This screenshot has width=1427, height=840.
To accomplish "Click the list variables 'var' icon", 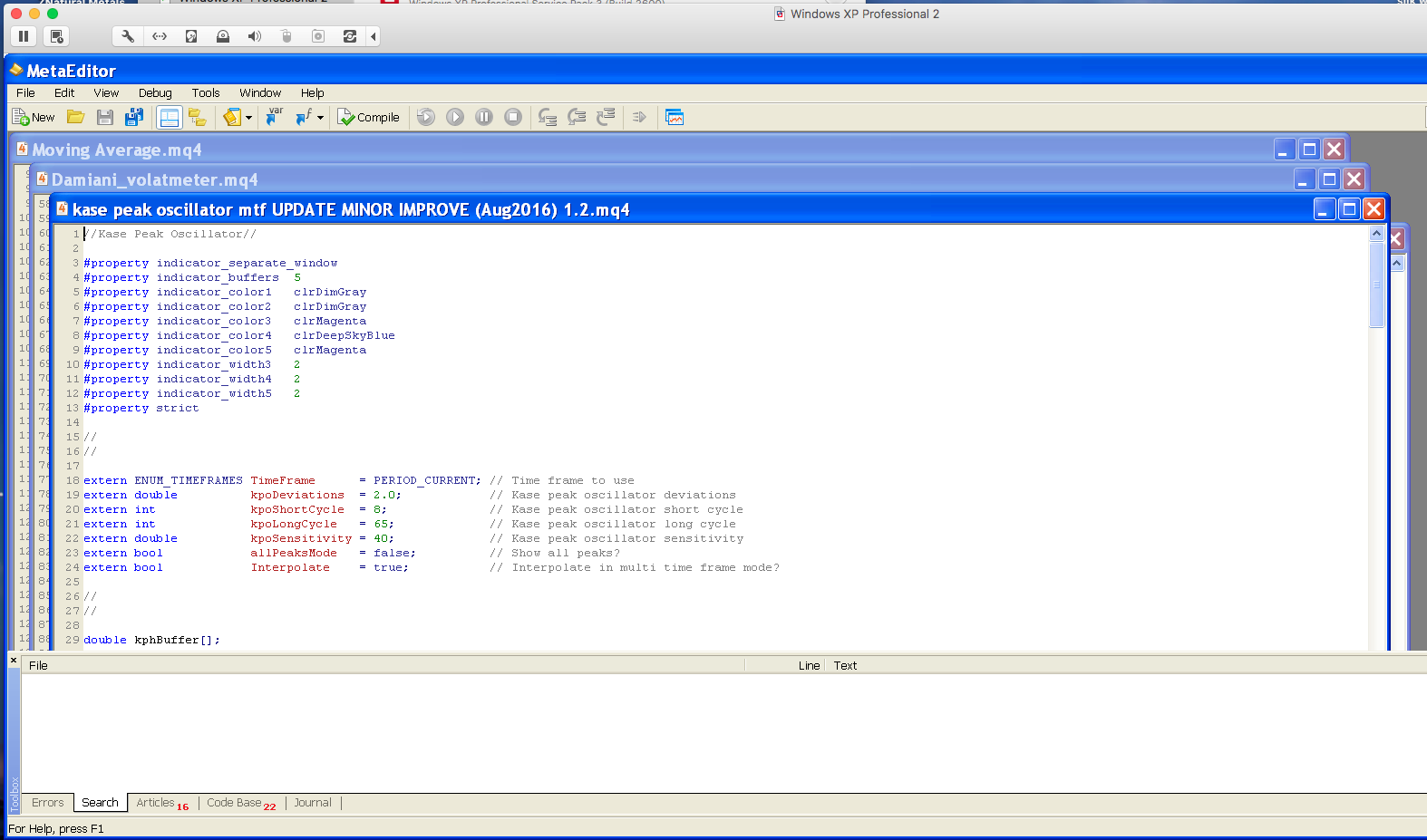I will pos(274,117).
